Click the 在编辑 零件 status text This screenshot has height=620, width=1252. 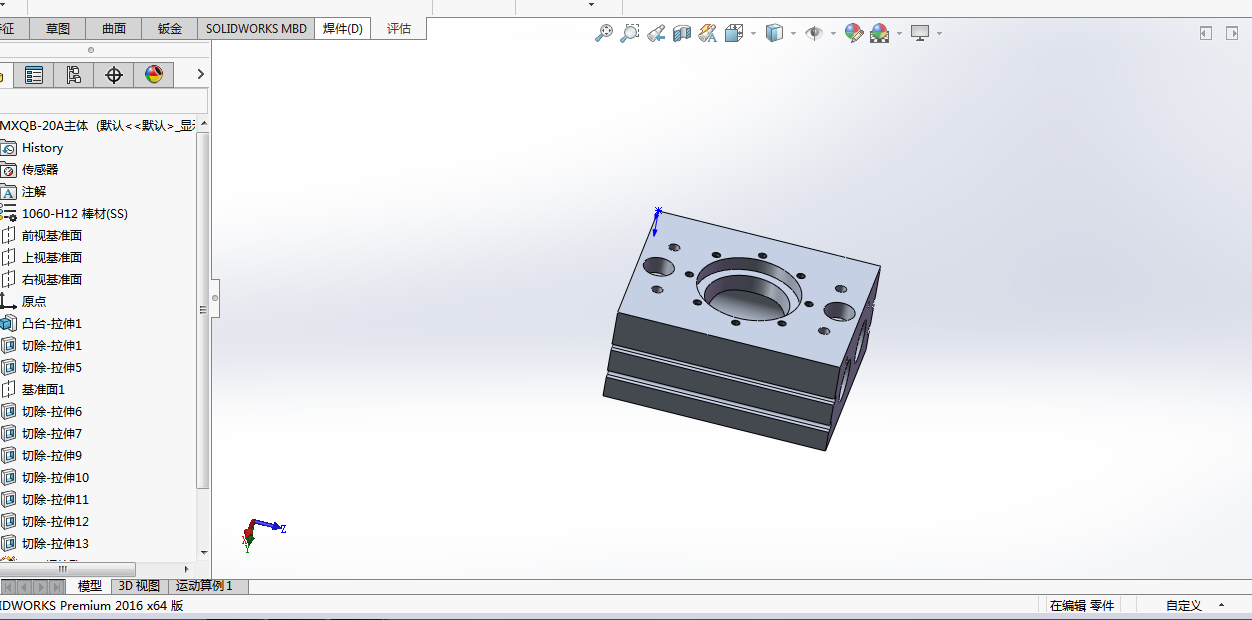[1081, 605]
